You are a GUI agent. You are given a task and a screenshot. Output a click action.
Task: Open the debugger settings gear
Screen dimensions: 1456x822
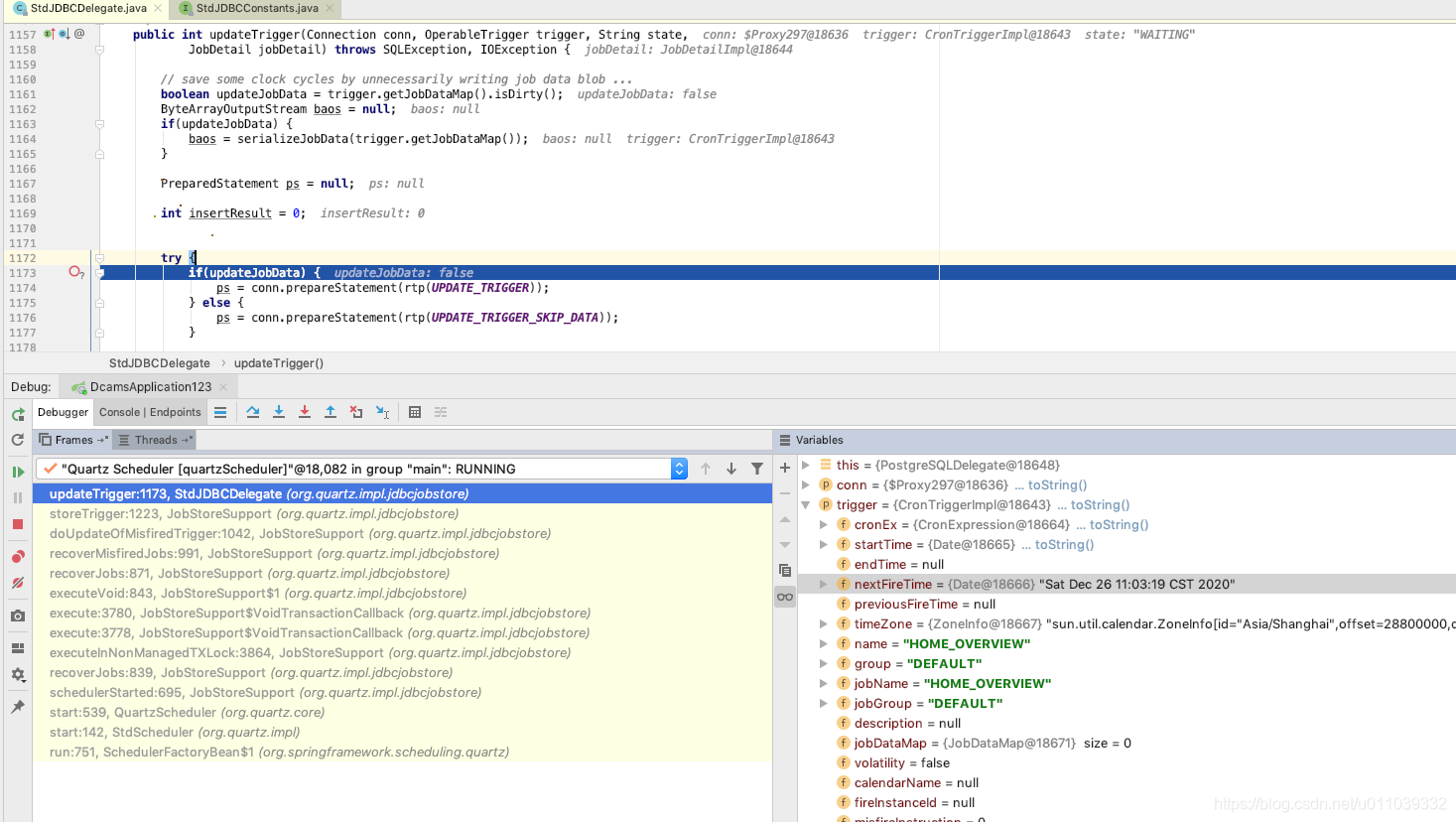[x=18, y=674]
